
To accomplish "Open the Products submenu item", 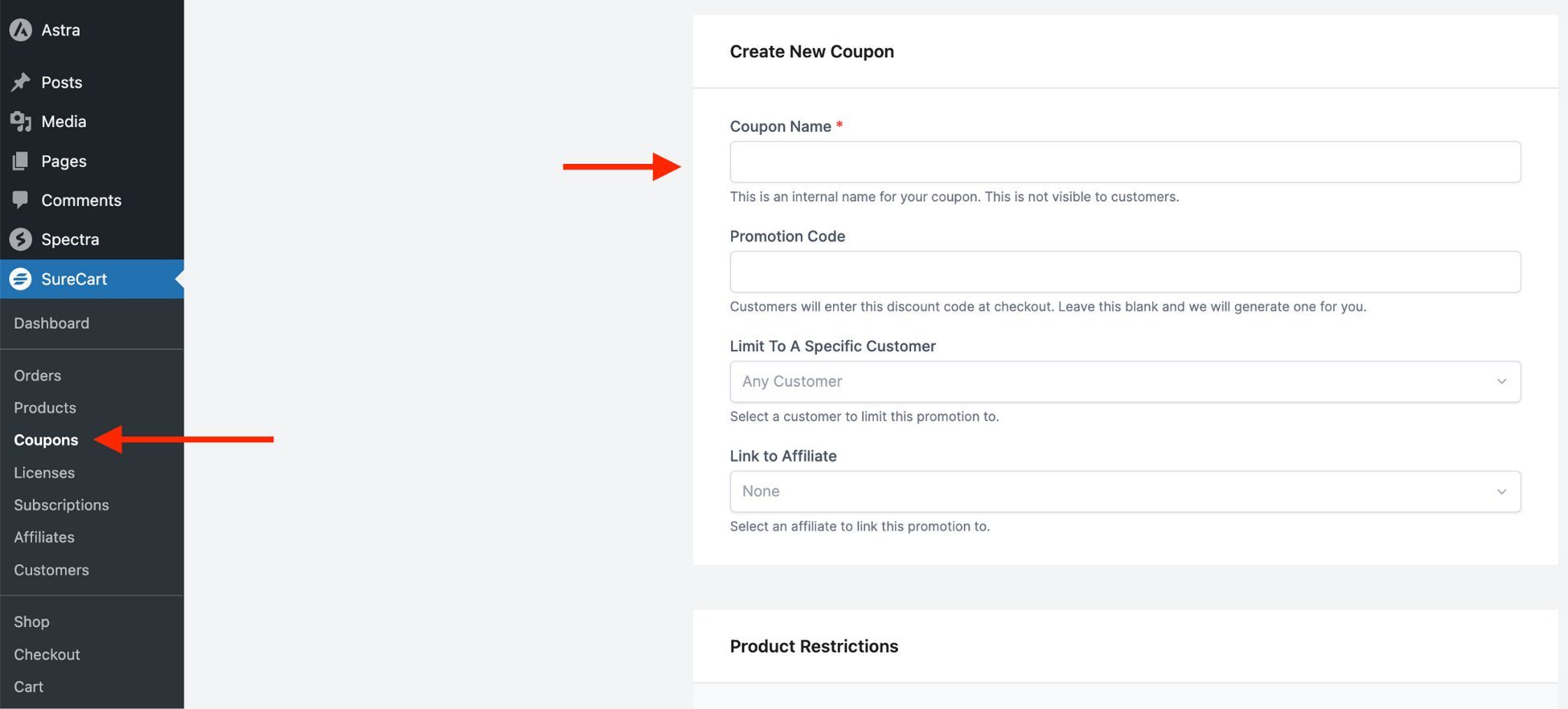I will pos(45,408).
